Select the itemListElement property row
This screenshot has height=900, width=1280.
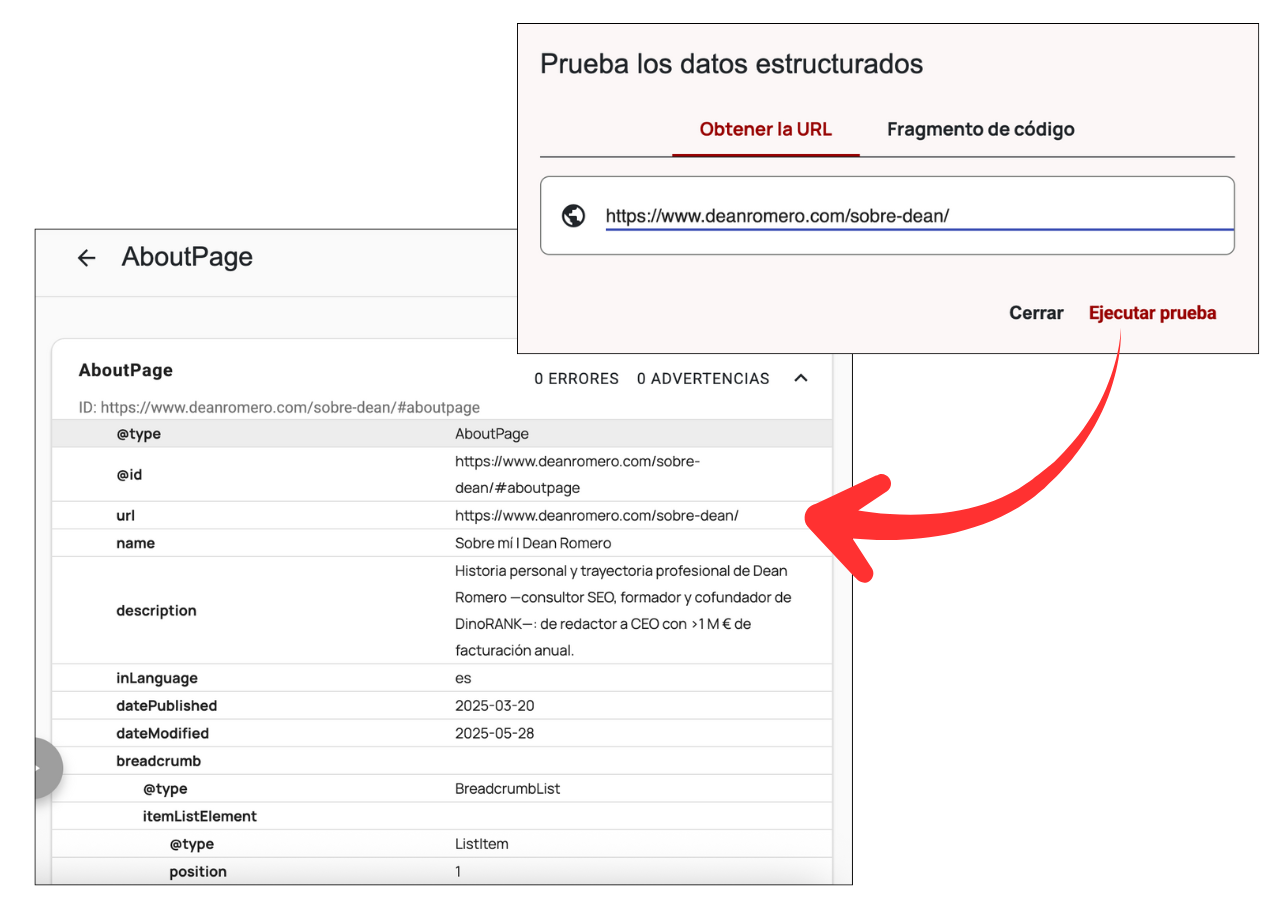tap(200, 816)
